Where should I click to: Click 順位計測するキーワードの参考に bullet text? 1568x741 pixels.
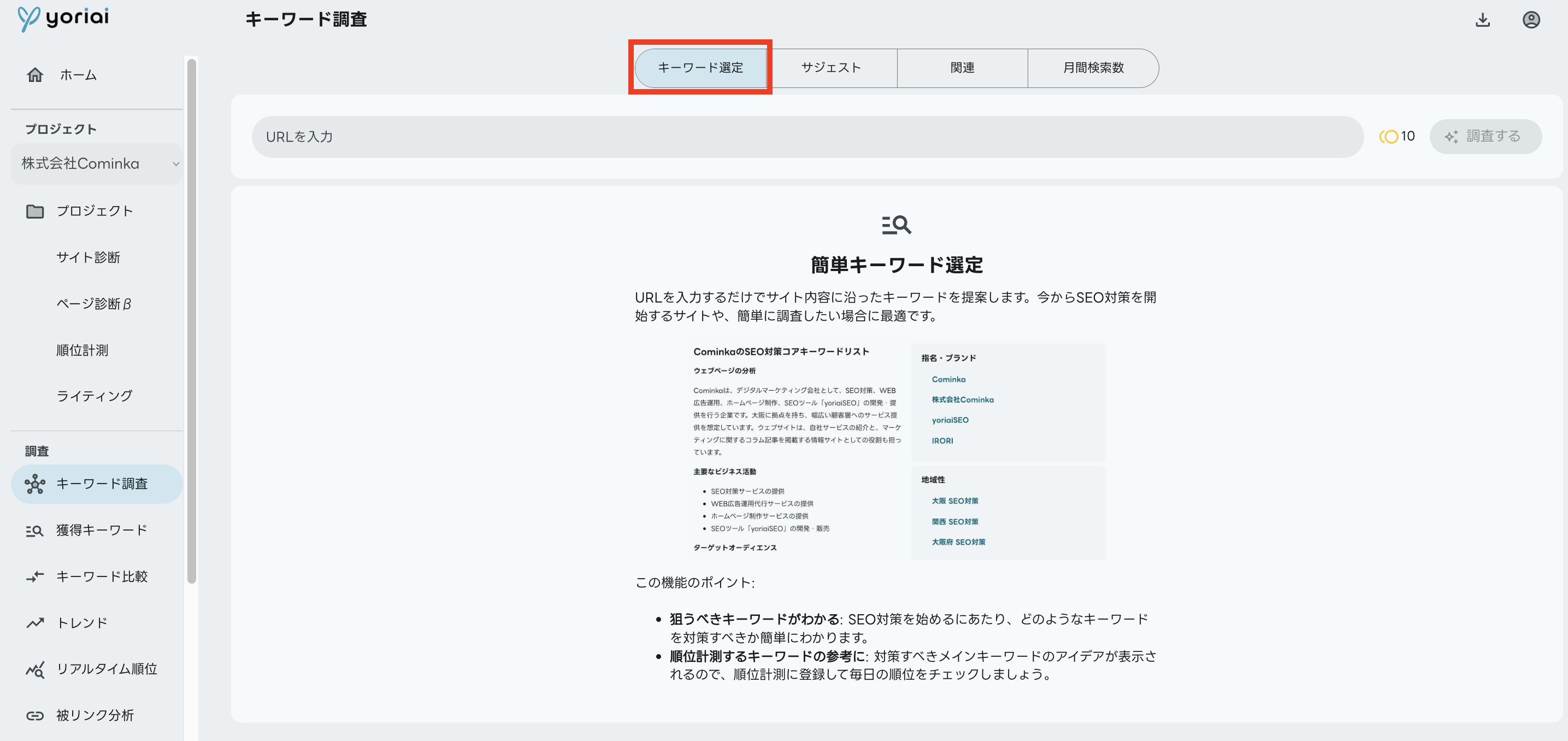click(x=767, y=656)
